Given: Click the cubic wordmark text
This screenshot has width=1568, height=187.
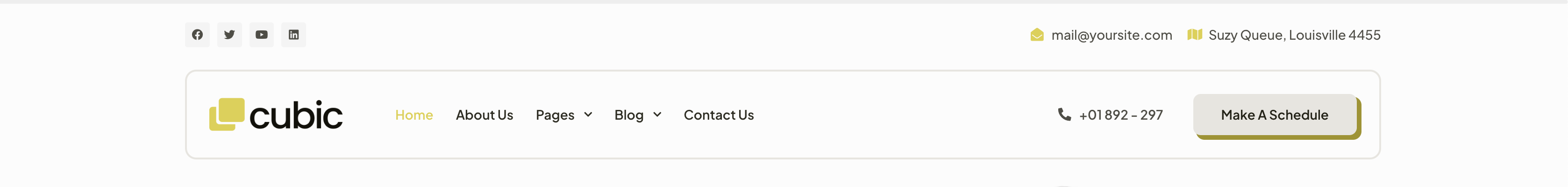Looking at the screenshot, I should click(x=296, y=115).
